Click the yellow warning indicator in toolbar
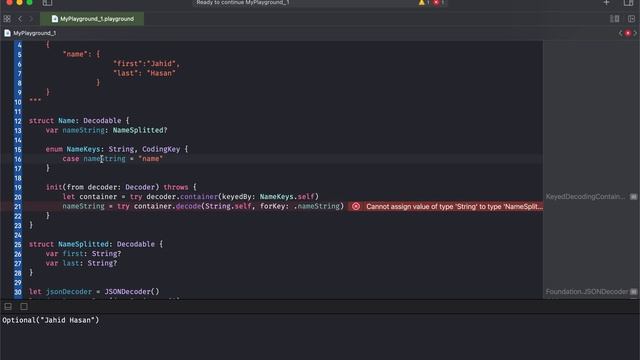640x360 pixels. point(423,2)
